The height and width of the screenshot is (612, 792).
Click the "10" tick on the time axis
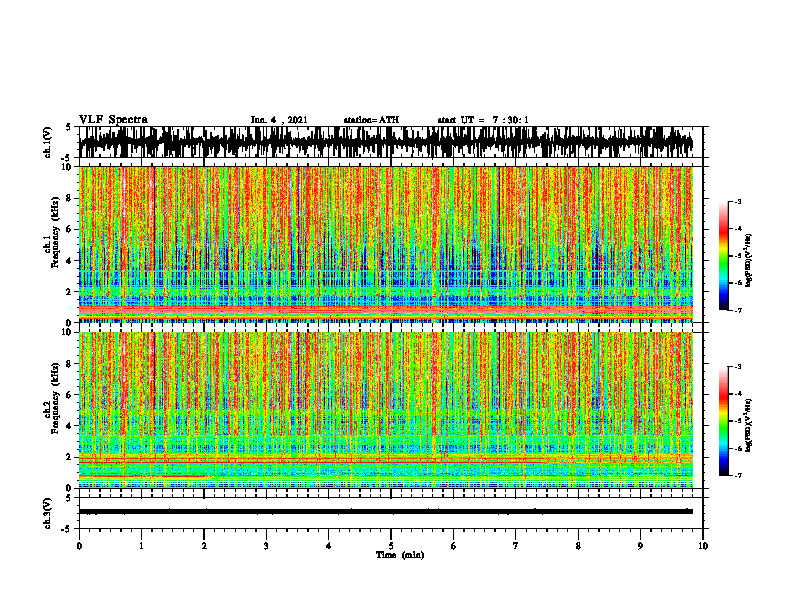tap(703, 546)
